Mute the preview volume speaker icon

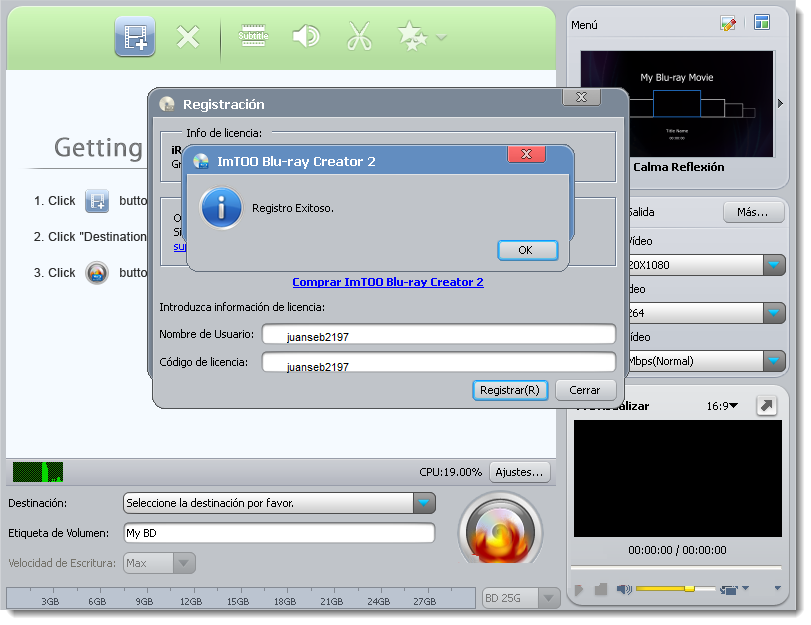(624, 589)
